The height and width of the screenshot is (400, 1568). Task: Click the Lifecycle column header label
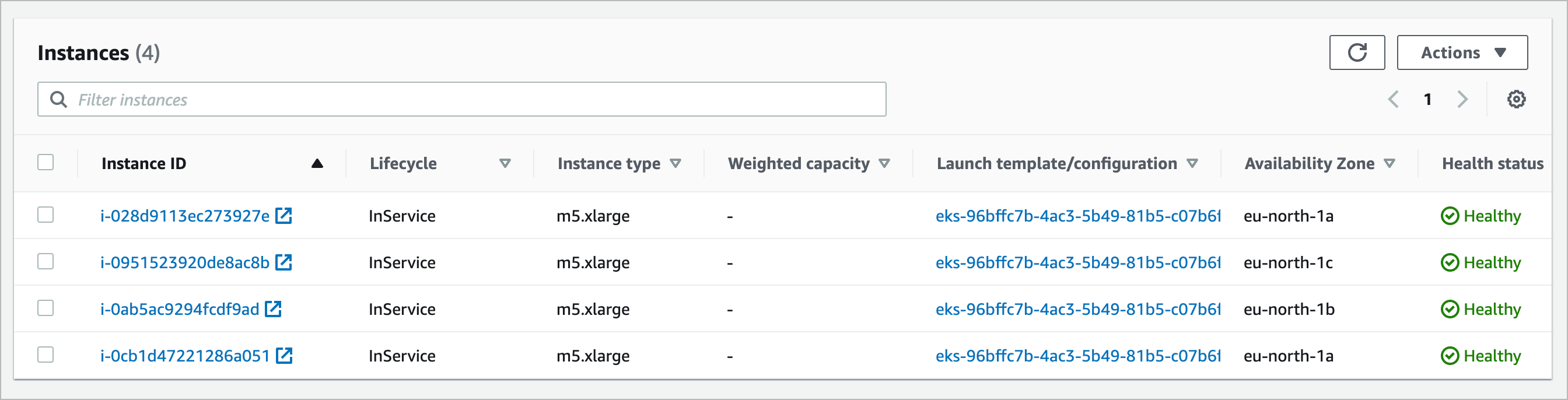coord(403,163)
